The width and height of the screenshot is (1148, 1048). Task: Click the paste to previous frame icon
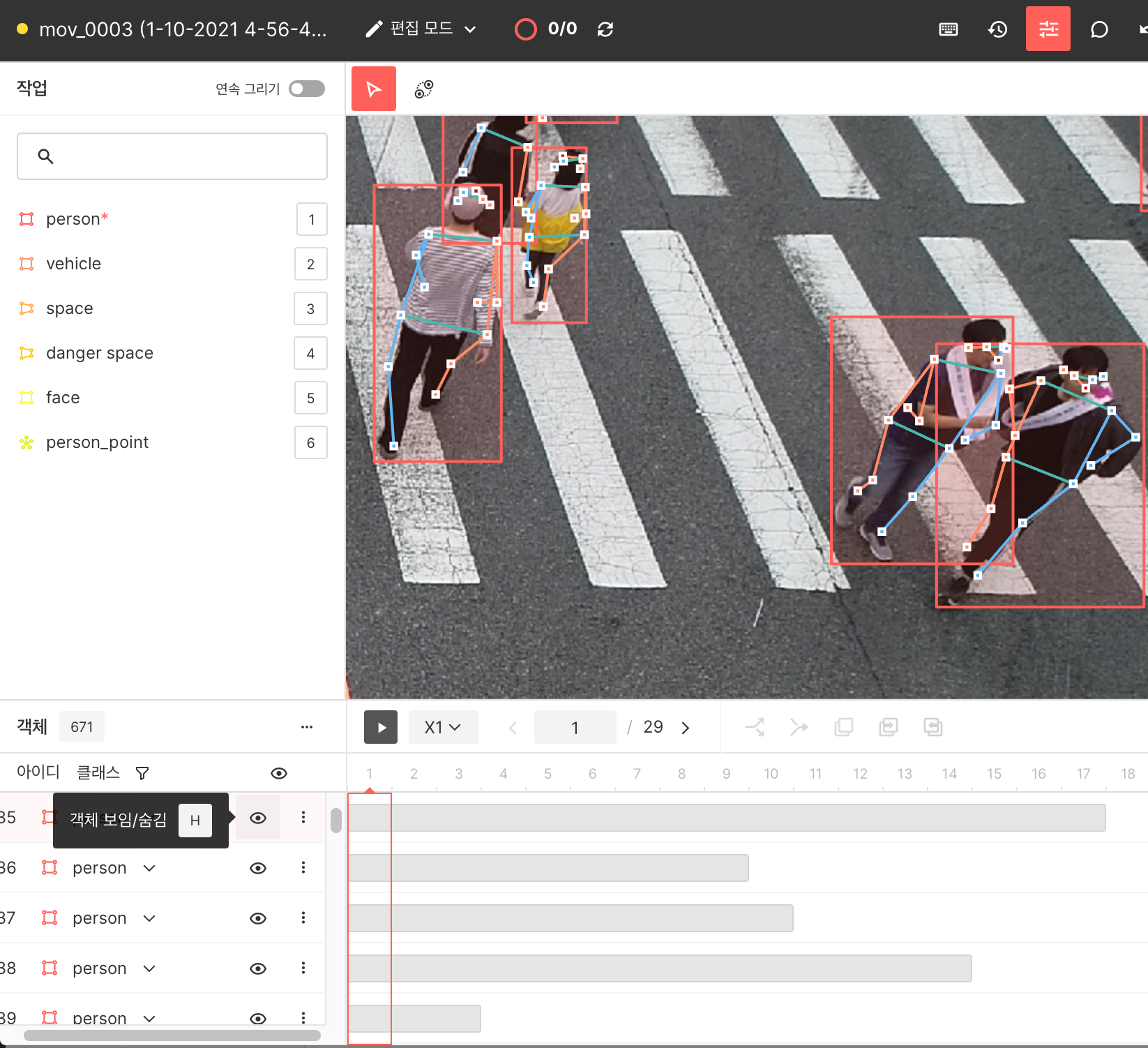933,727
